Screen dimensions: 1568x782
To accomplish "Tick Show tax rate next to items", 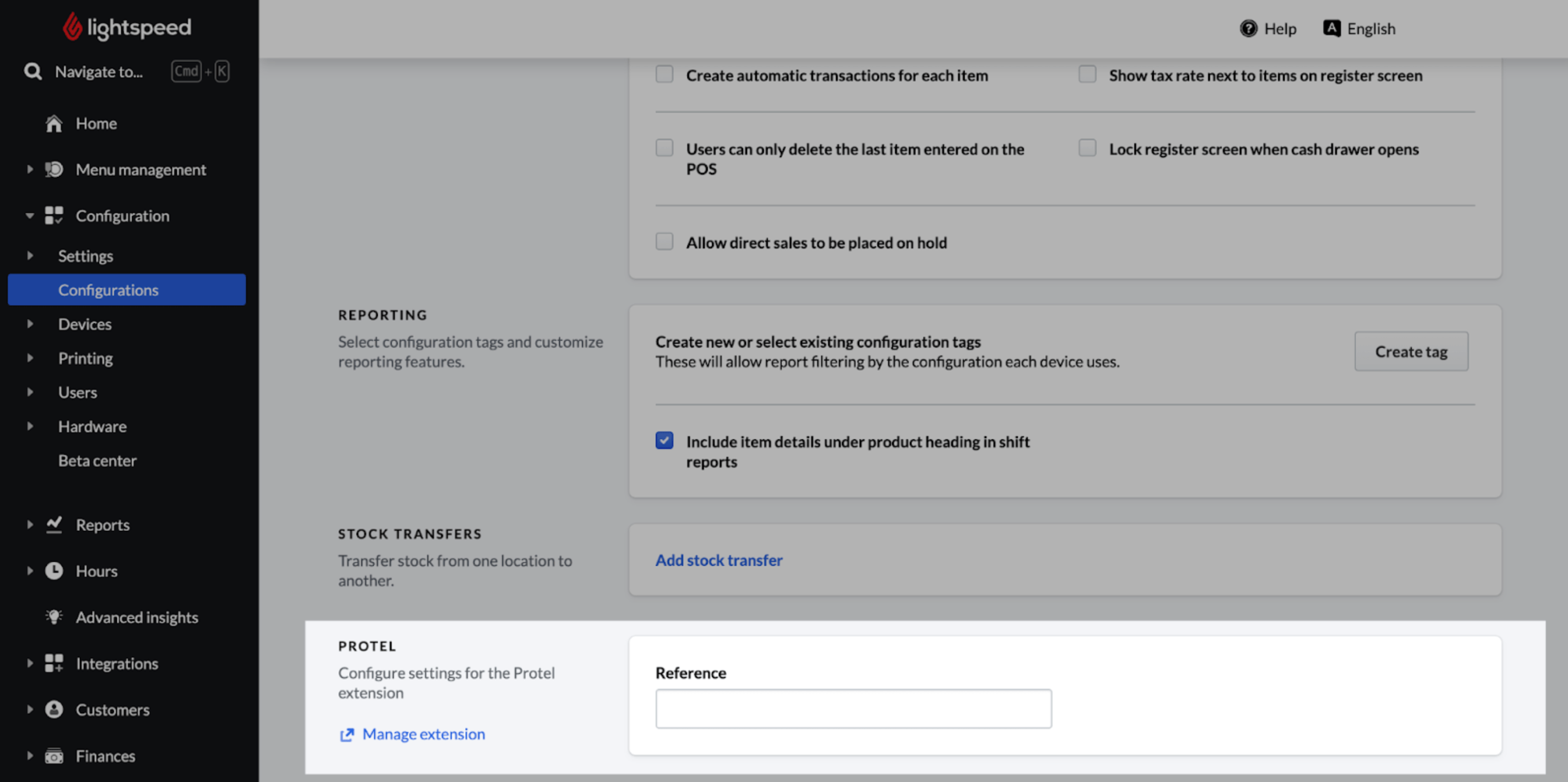I will [x=1087, y=74].
